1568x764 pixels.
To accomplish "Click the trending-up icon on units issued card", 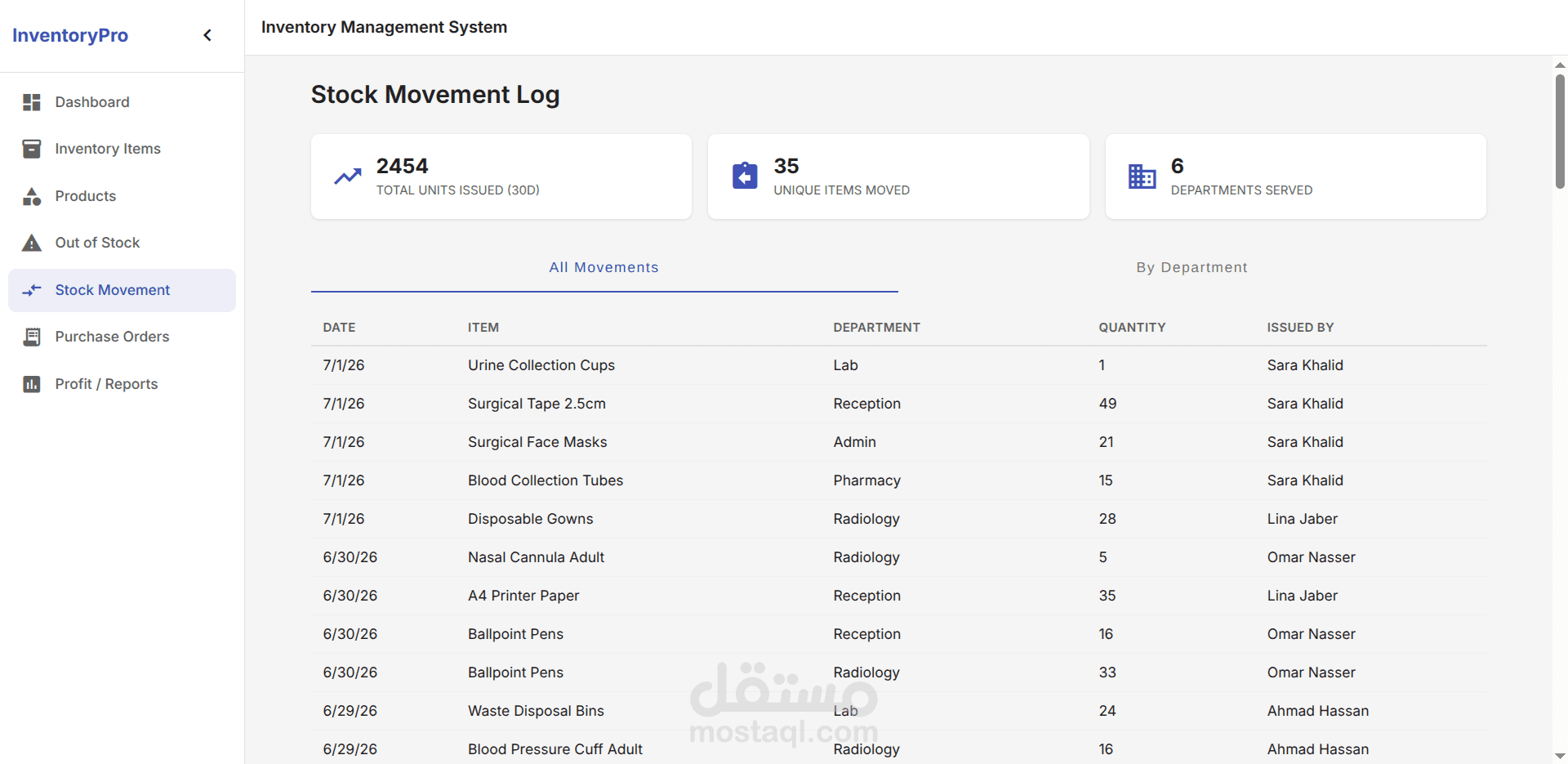I will pyautogui.click(x=348, y=176).
